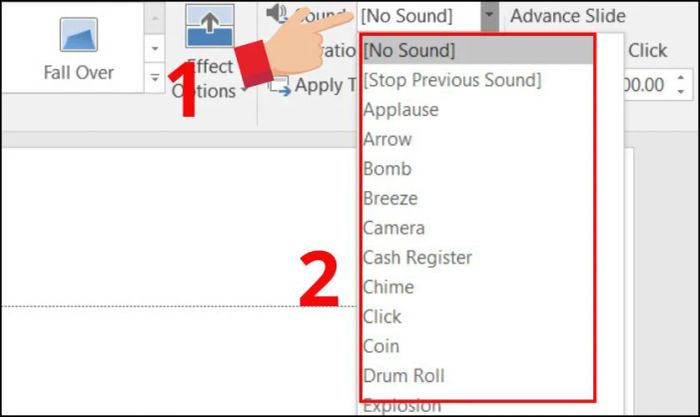Expand the full transitions gallery
This screenshot has height=417, width=700.
click(x=155, y=78)
